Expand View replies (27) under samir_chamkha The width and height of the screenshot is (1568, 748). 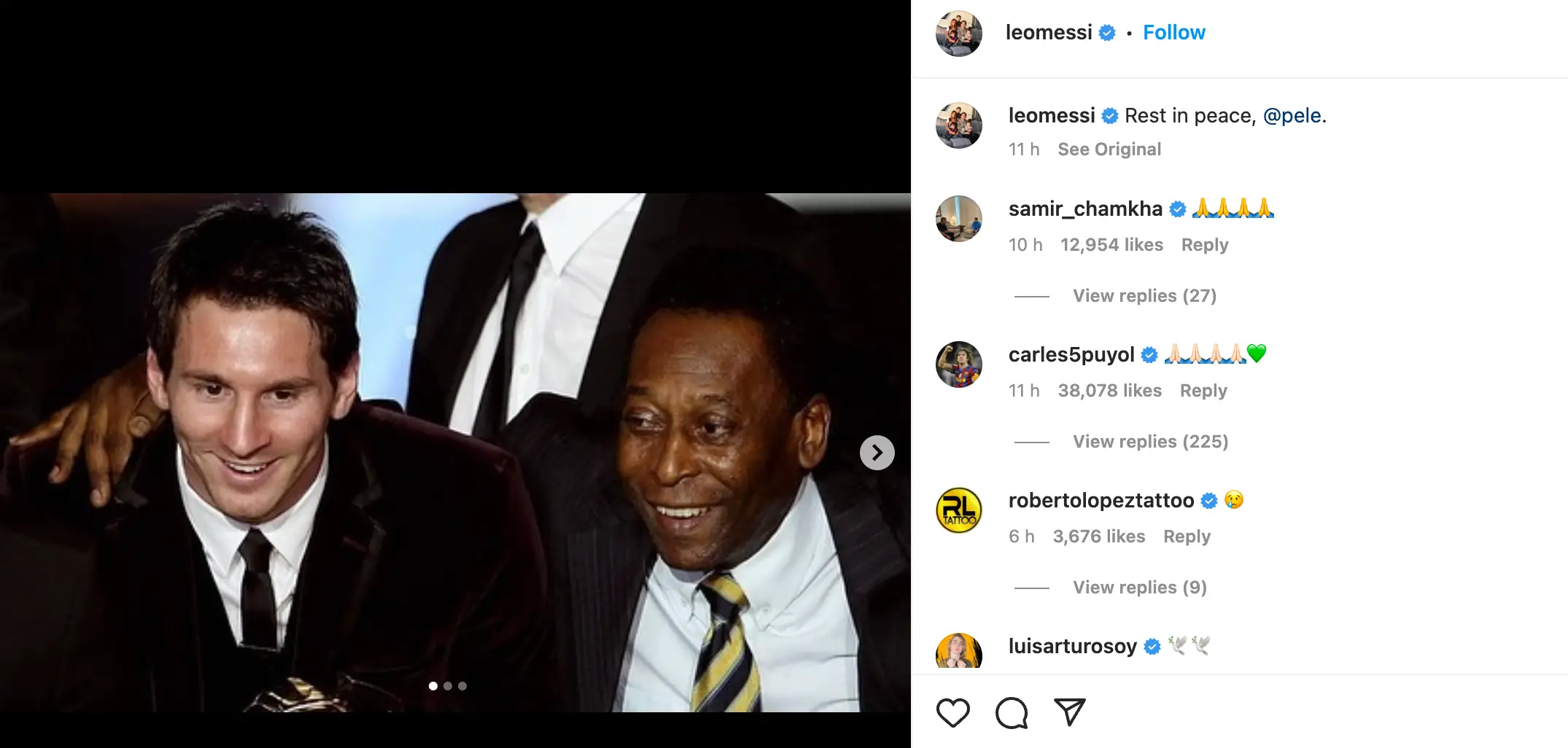tap(1144, 296)
